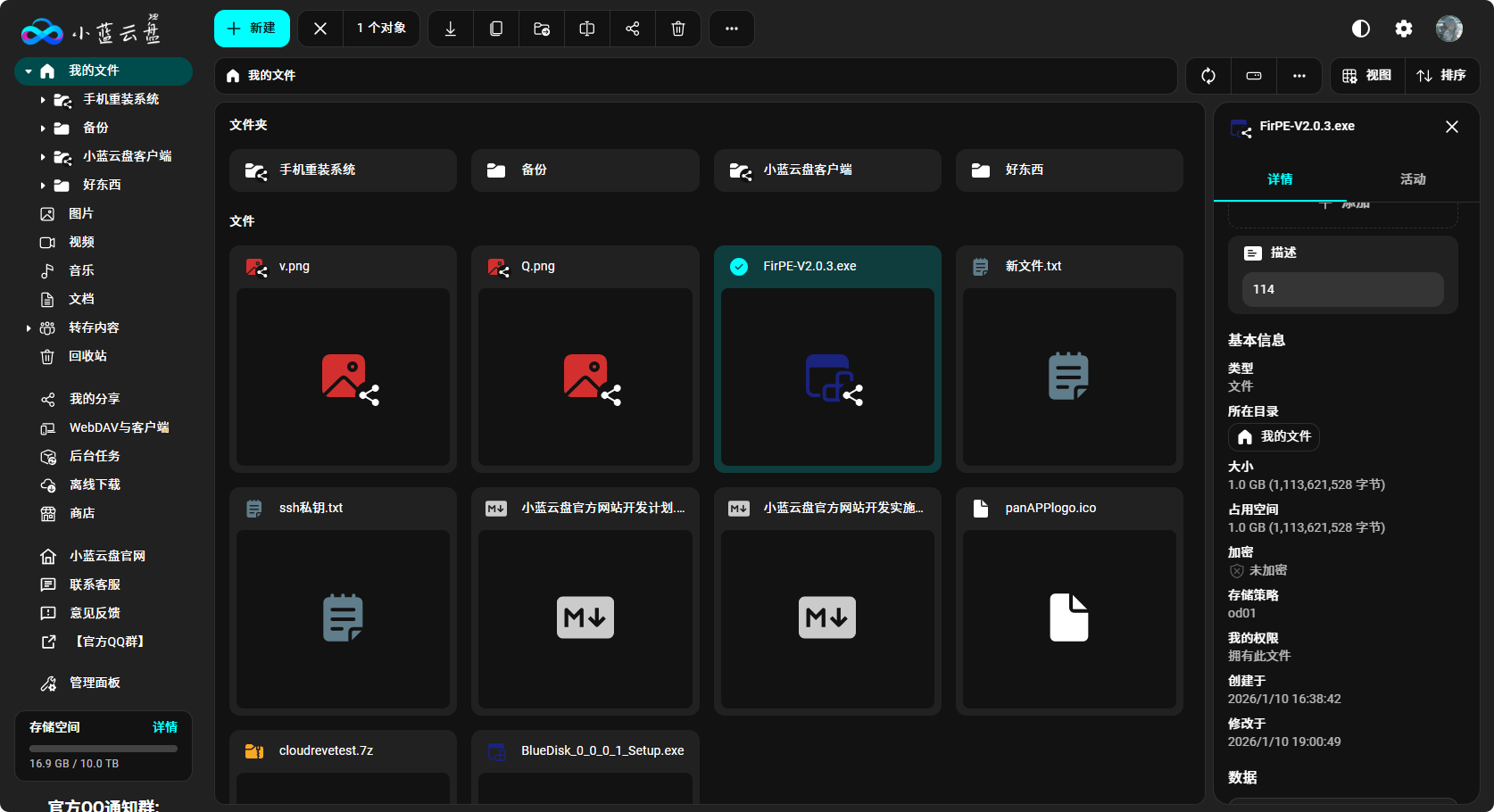Open the 排序 sort dropdown
The image size is (1494, 812).
coord(1441,76)
